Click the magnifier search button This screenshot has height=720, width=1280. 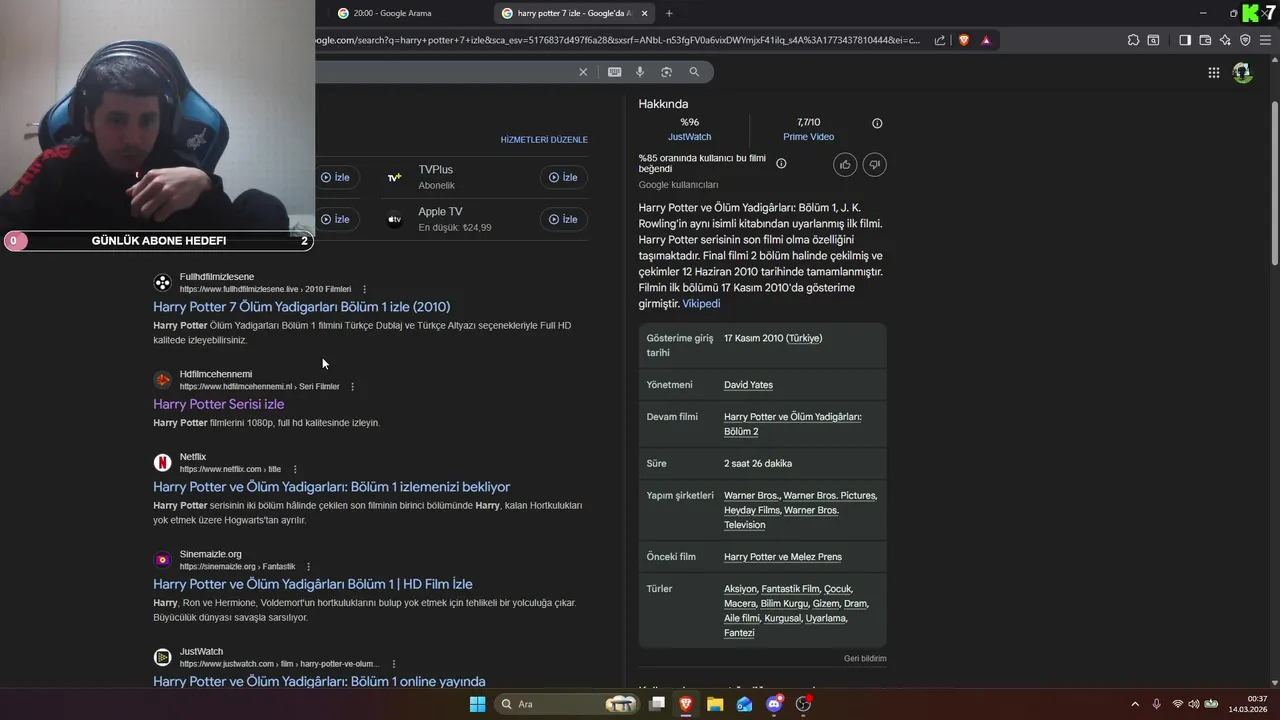click(694, 72)
